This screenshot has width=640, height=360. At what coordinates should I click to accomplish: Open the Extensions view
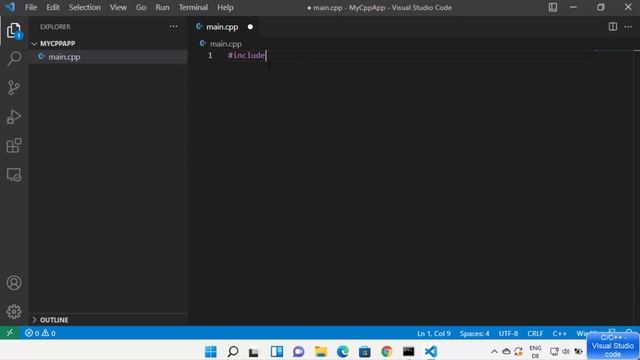pyautogui.click(x=14, y=146)
